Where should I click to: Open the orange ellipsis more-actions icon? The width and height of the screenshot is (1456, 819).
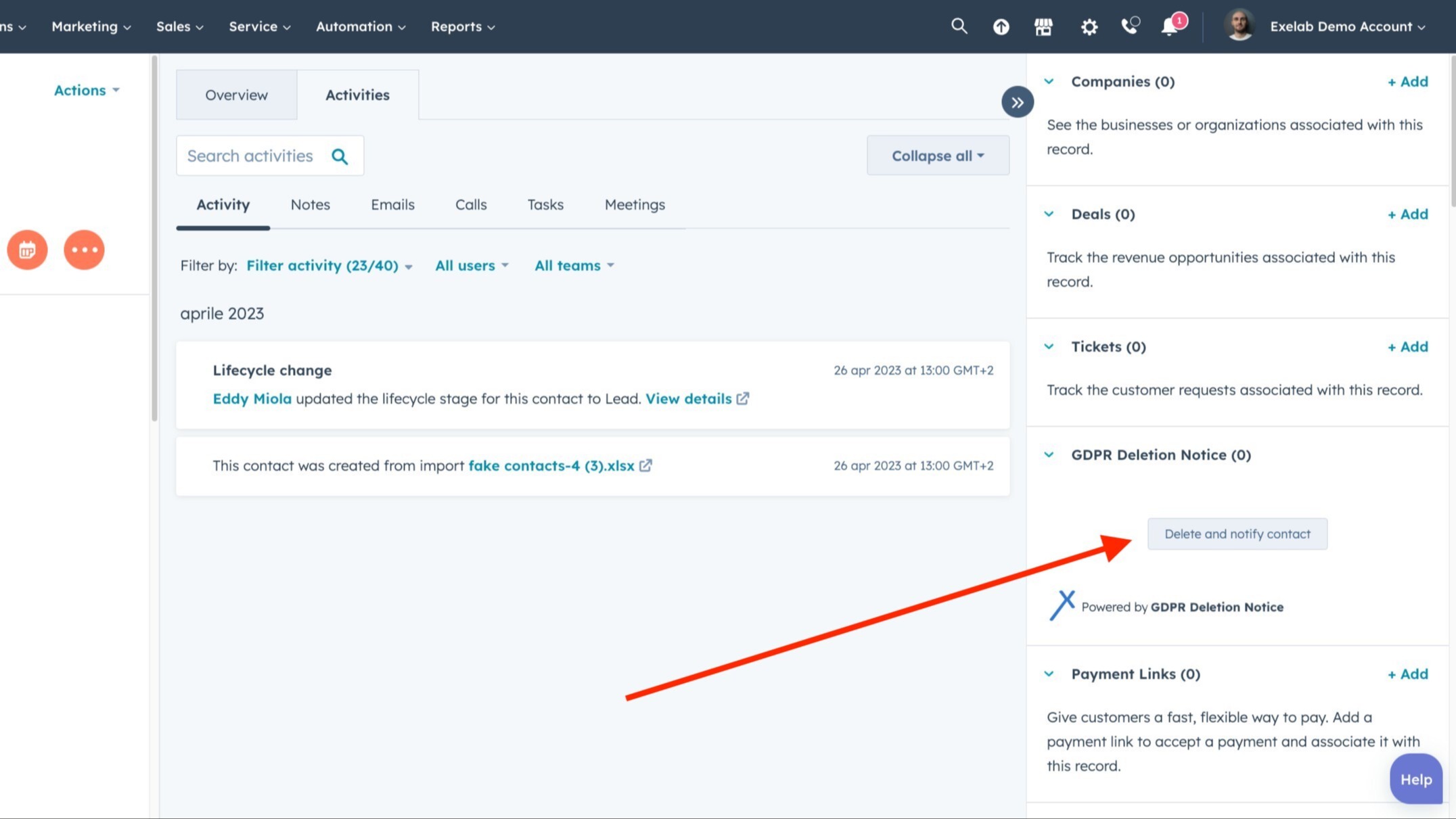pyautogui.click(x=84, y=250)
